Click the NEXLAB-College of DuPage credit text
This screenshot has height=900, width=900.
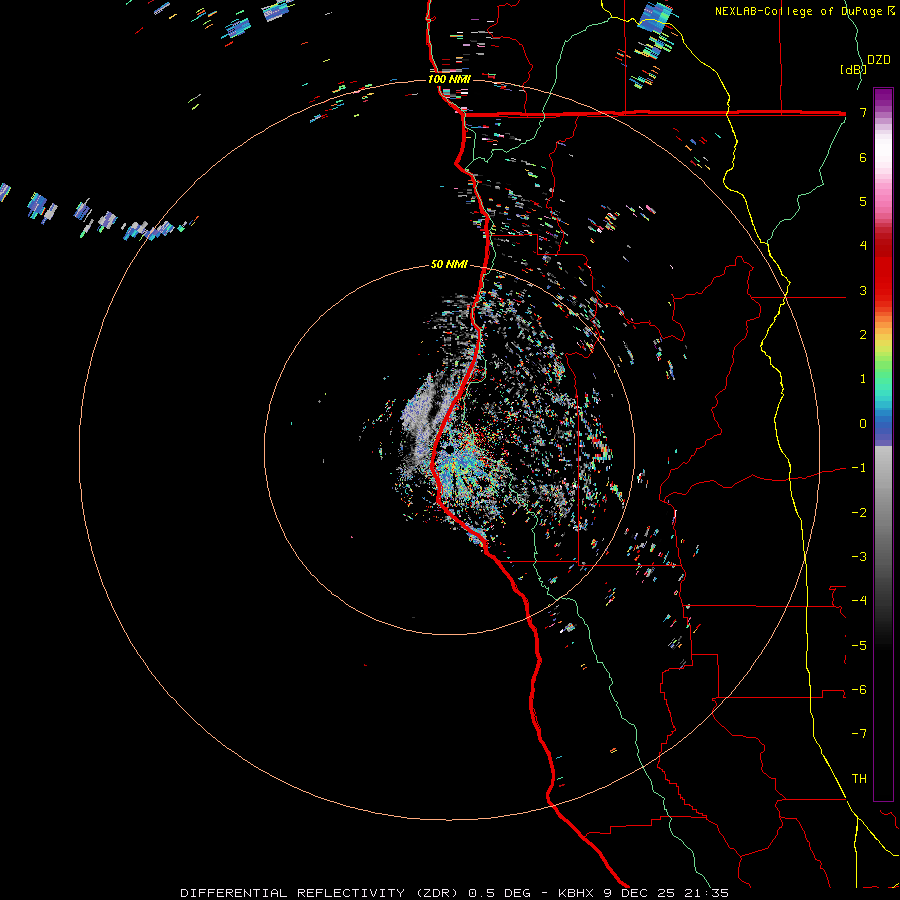(804, 11)
